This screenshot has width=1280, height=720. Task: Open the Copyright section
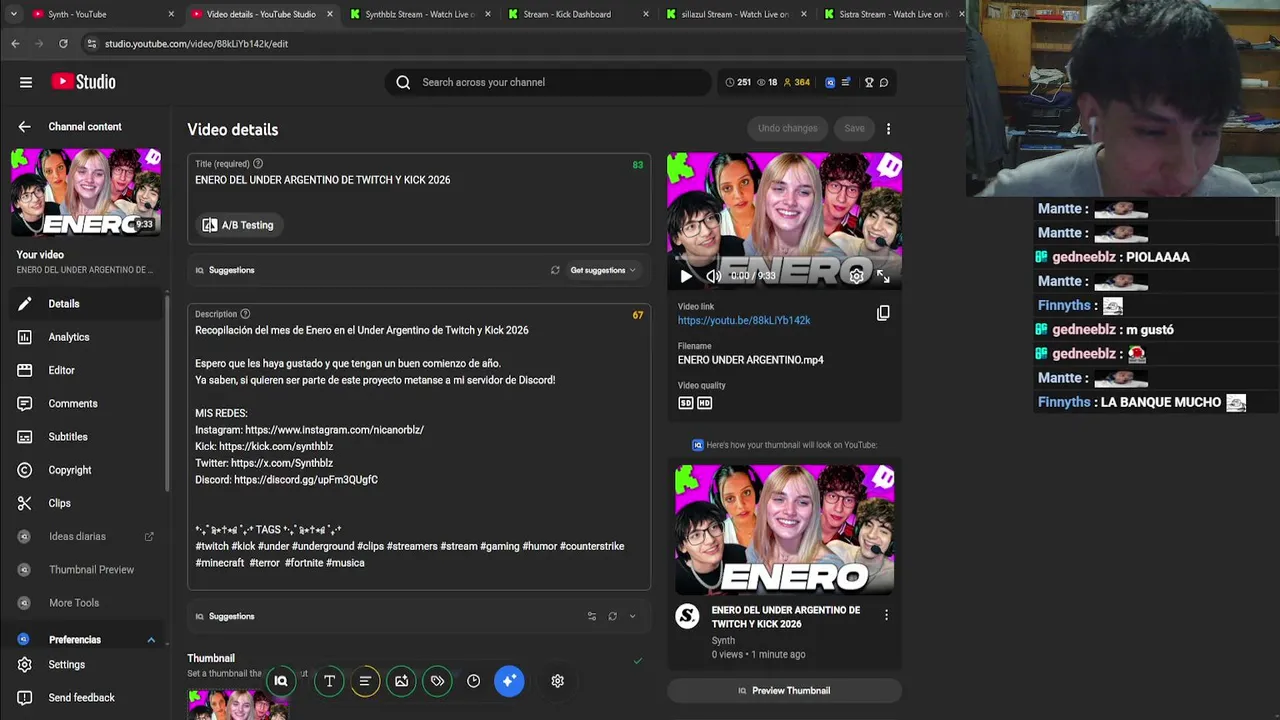85,470
